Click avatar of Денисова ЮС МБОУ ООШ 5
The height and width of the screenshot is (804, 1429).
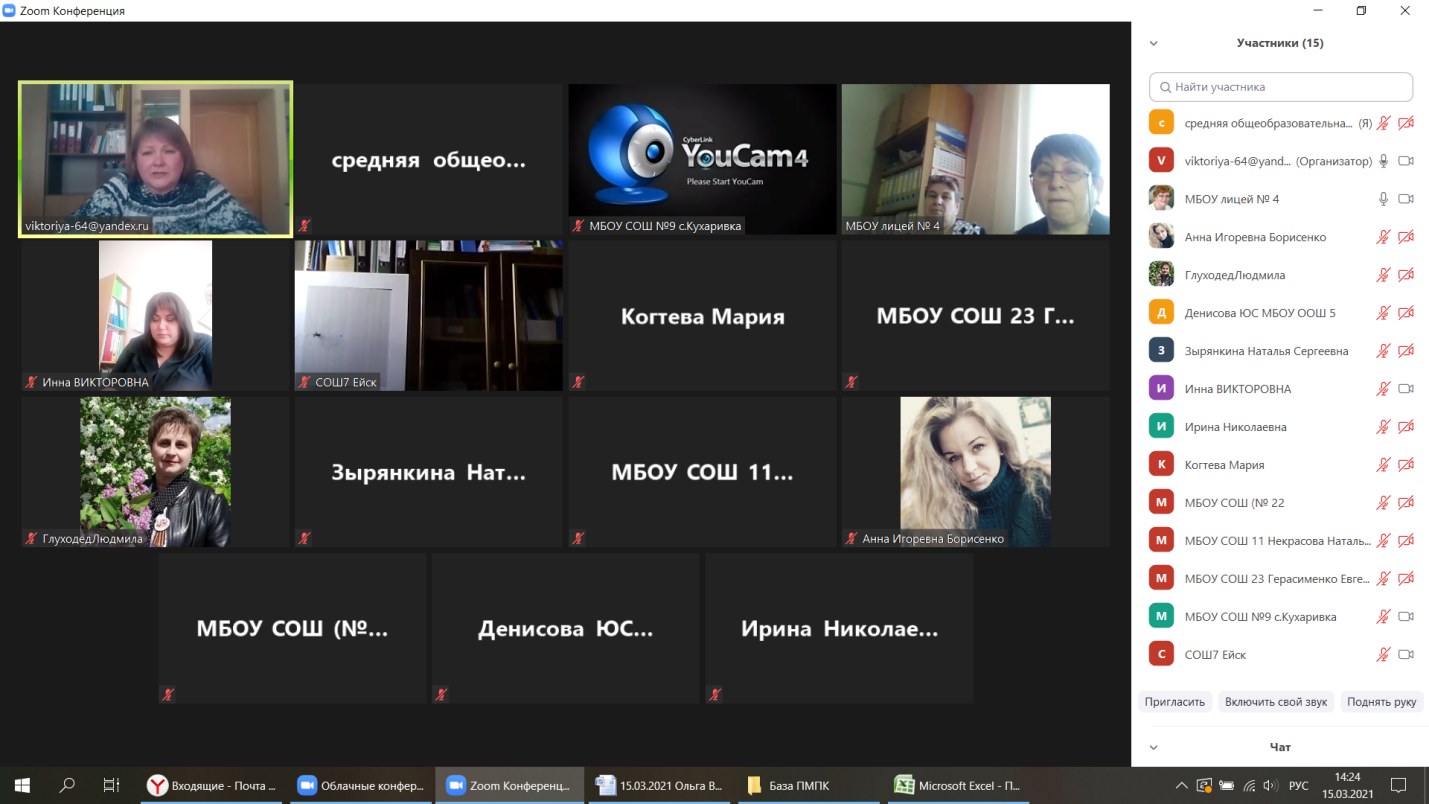pos(1160,313)
